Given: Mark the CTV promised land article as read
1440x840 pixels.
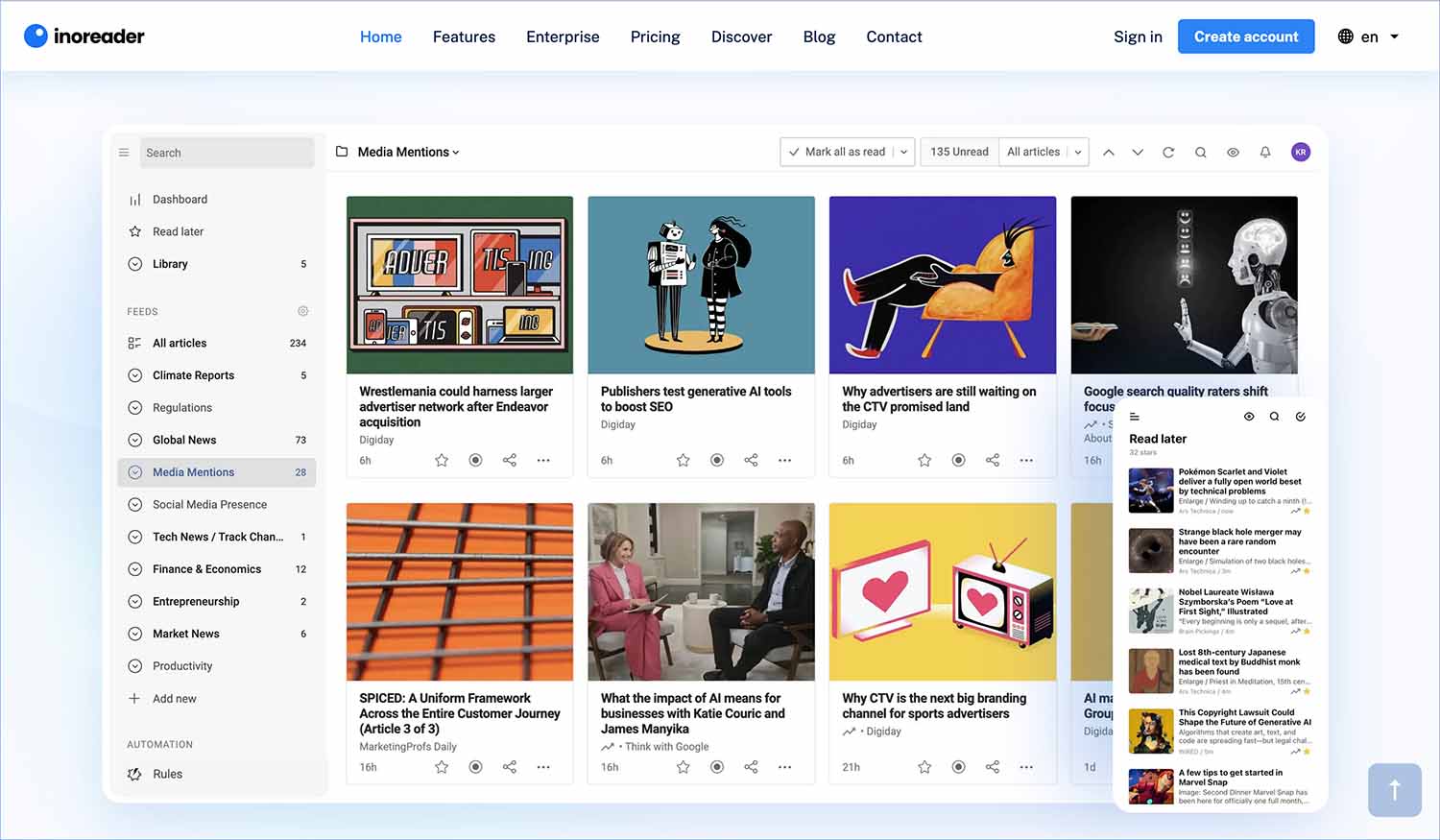Looking at the screenshot, I should tap(958, 461).
